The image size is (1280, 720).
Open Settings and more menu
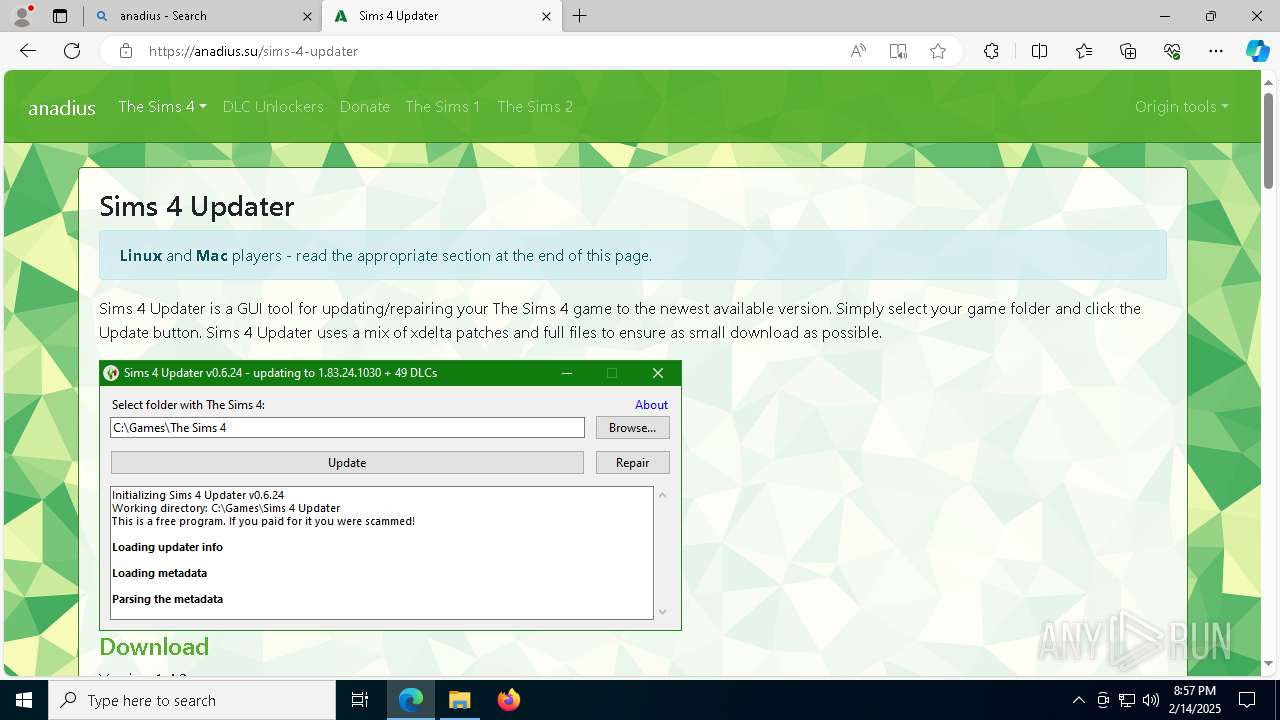1216,51
